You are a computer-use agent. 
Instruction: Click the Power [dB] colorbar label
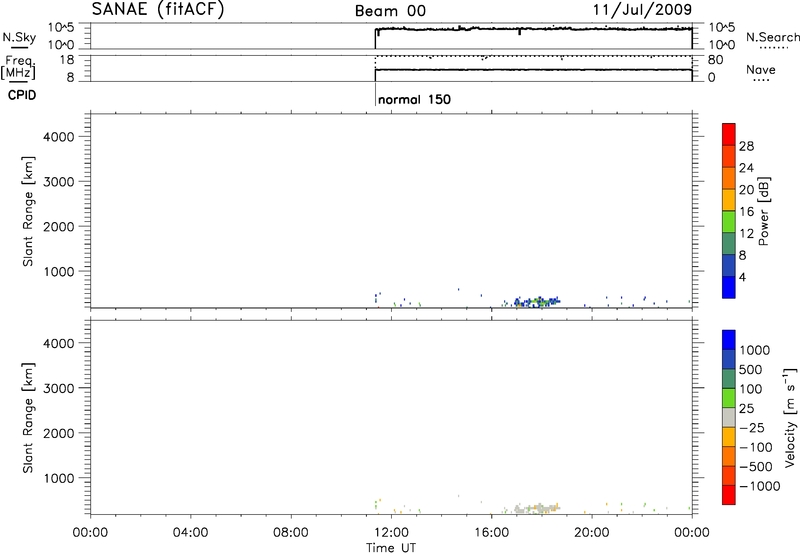click(x=763, y=211)
